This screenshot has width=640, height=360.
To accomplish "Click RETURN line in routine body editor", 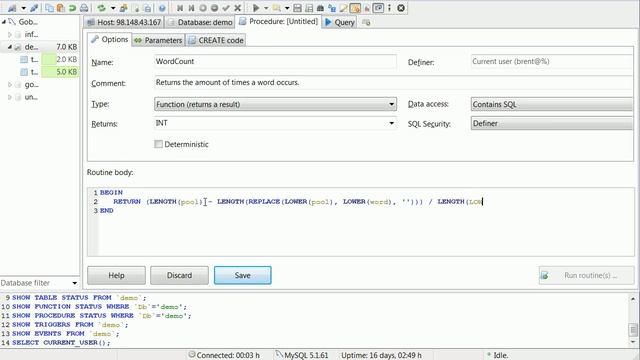I will pos(298,202).
